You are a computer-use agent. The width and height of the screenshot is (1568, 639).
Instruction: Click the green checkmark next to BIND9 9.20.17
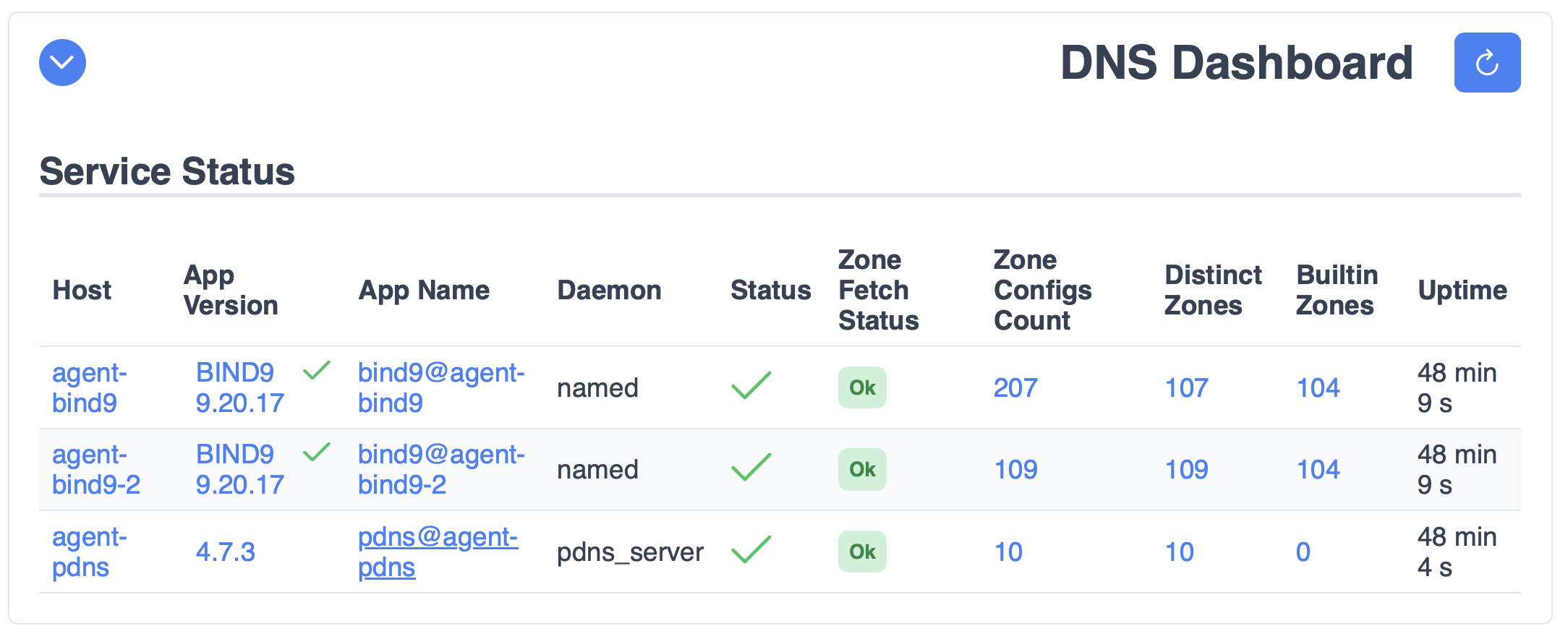point(316,372)
